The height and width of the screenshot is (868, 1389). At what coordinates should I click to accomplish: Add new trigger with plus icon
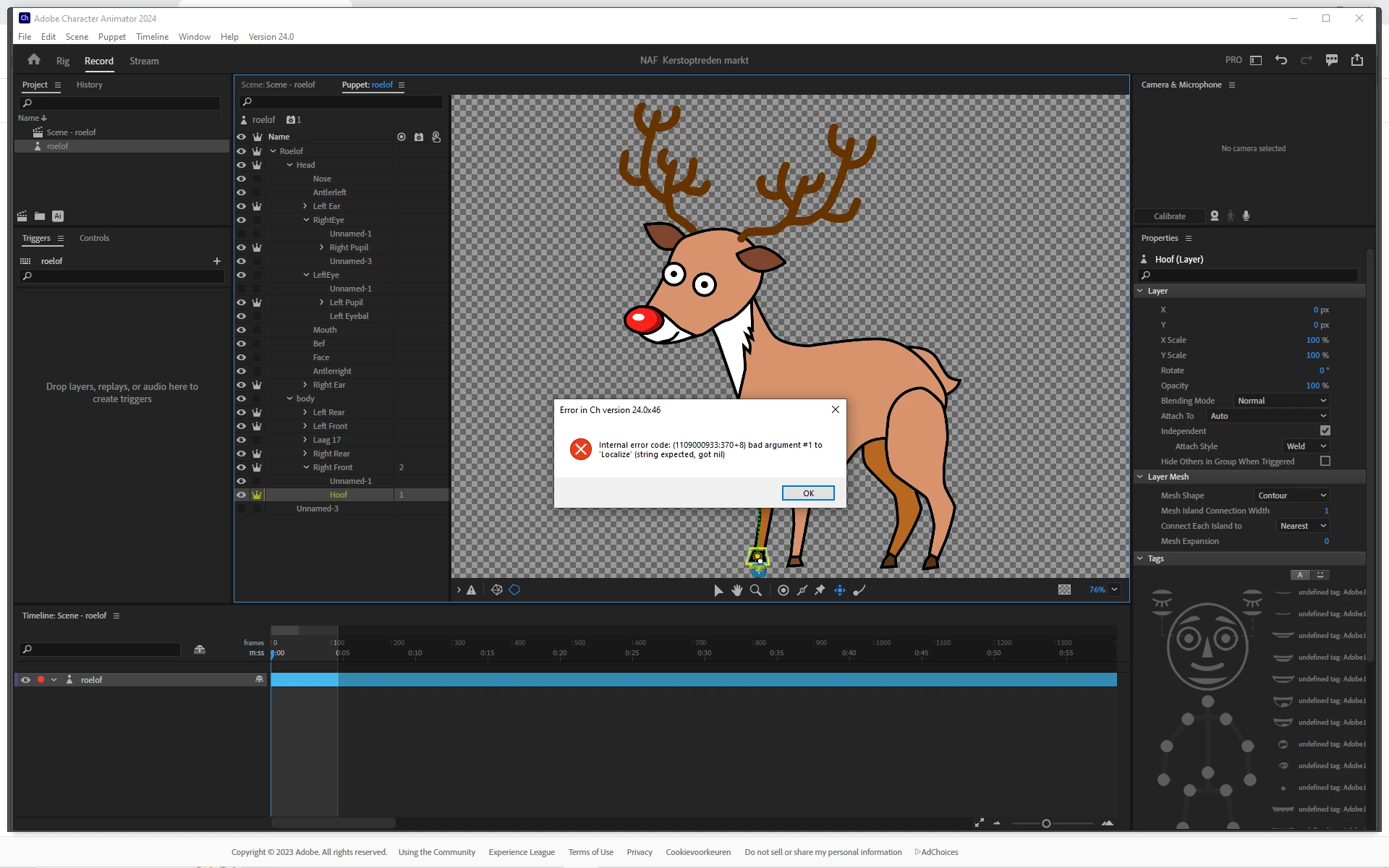tap(216, 261)
